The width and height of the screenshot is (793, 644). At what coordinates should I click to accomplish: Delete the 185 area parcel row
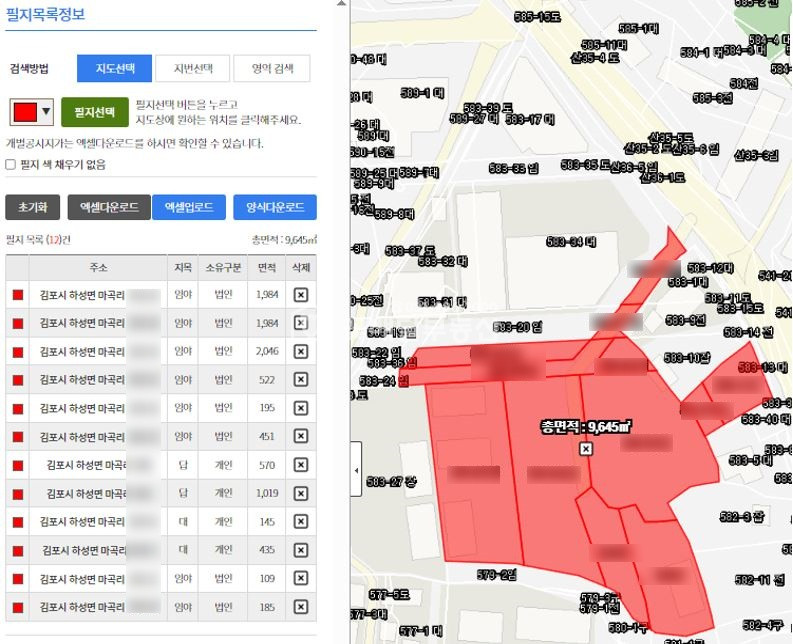click(x=301, y=607)
